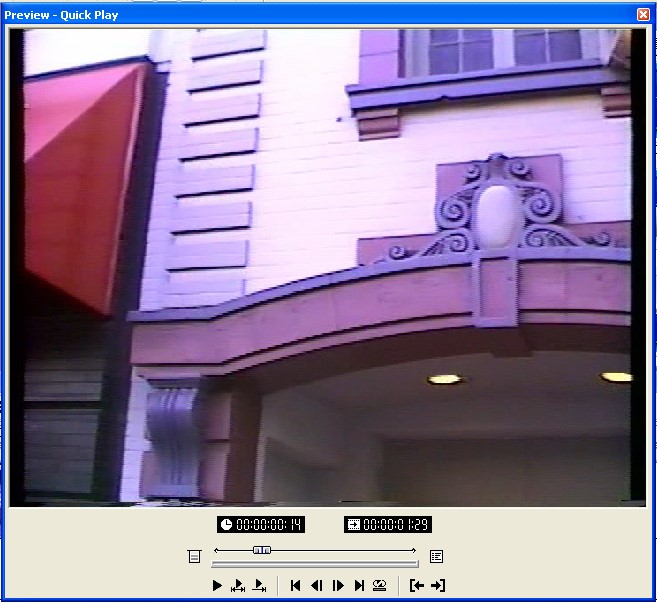
Task: Click the video preview image
Action: pyautogui.click(x=328, y=267)
